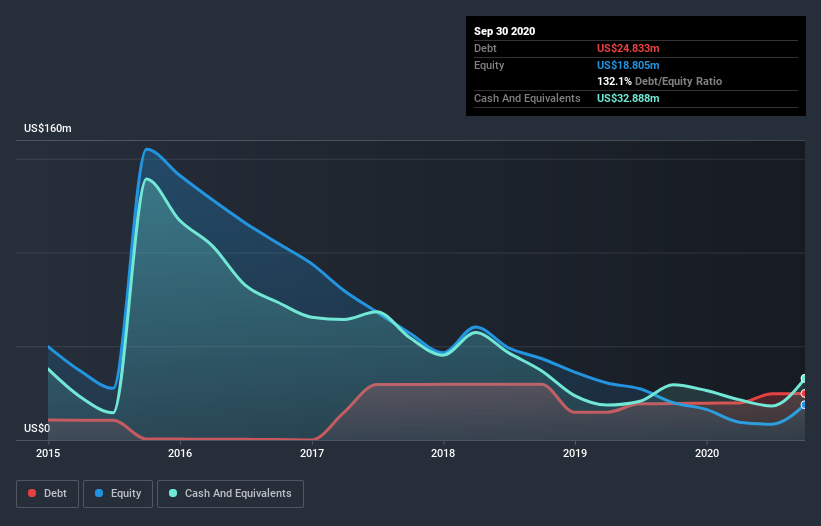
Task: Click the 2020 axis label
Action: tap(707, 453)
